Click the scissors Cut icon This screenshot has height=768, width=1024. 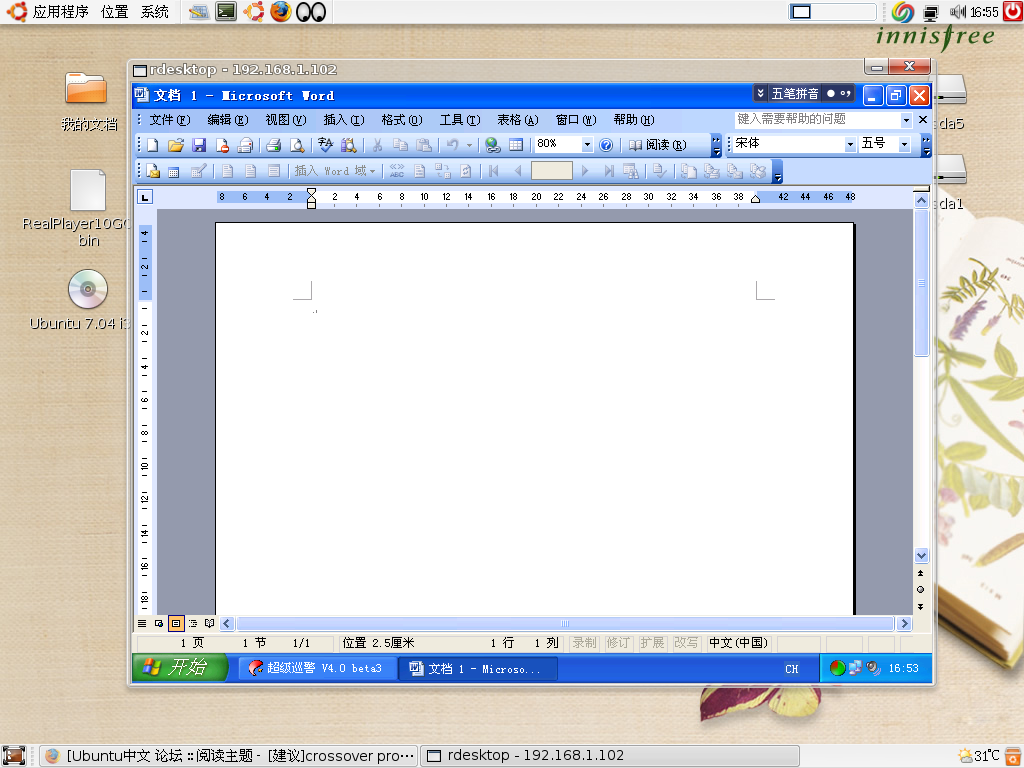click(x=377, y=145)
